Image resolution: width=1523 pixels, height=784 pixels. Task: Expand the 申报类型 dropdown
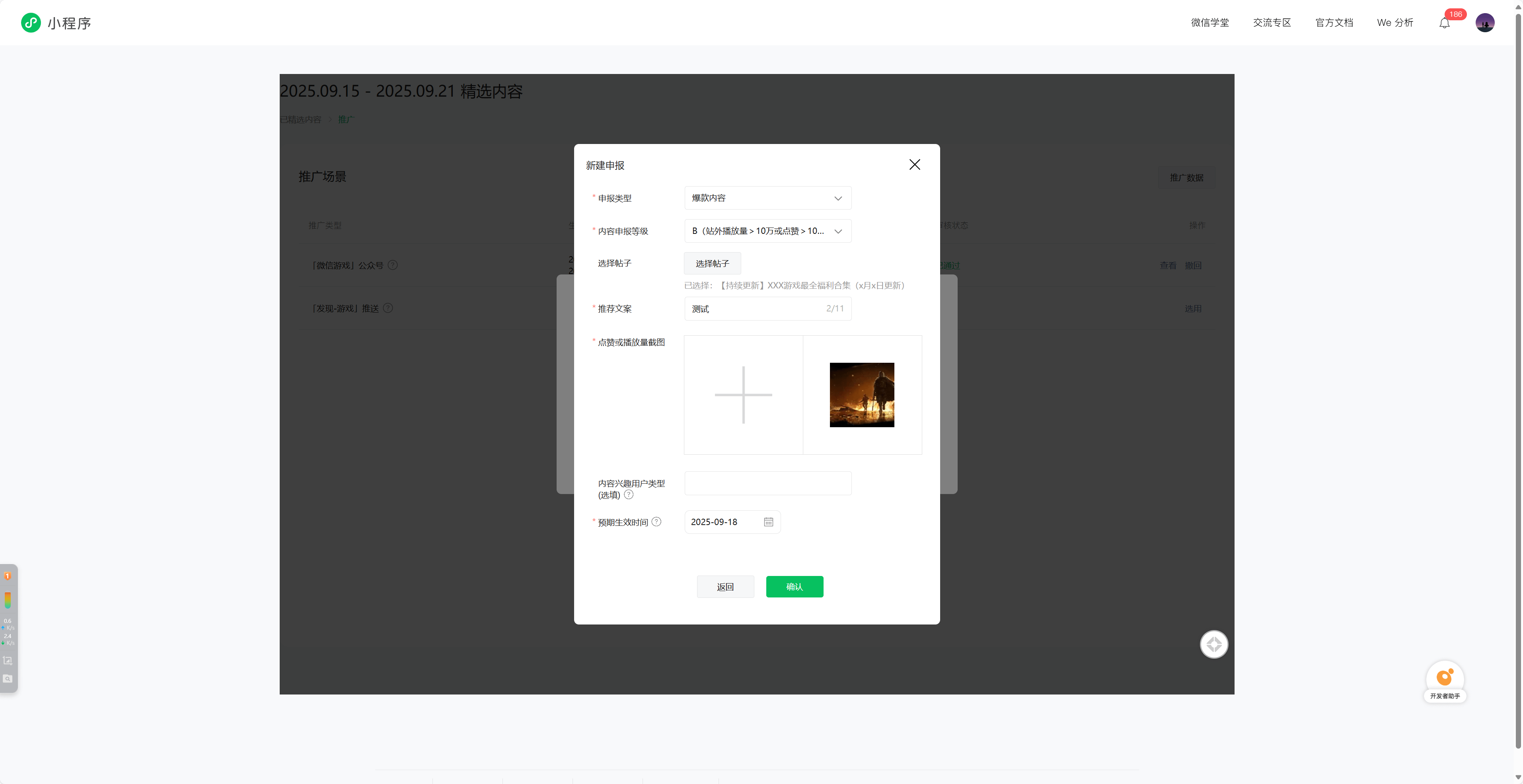pyautogui.click(x=767, y=198)
